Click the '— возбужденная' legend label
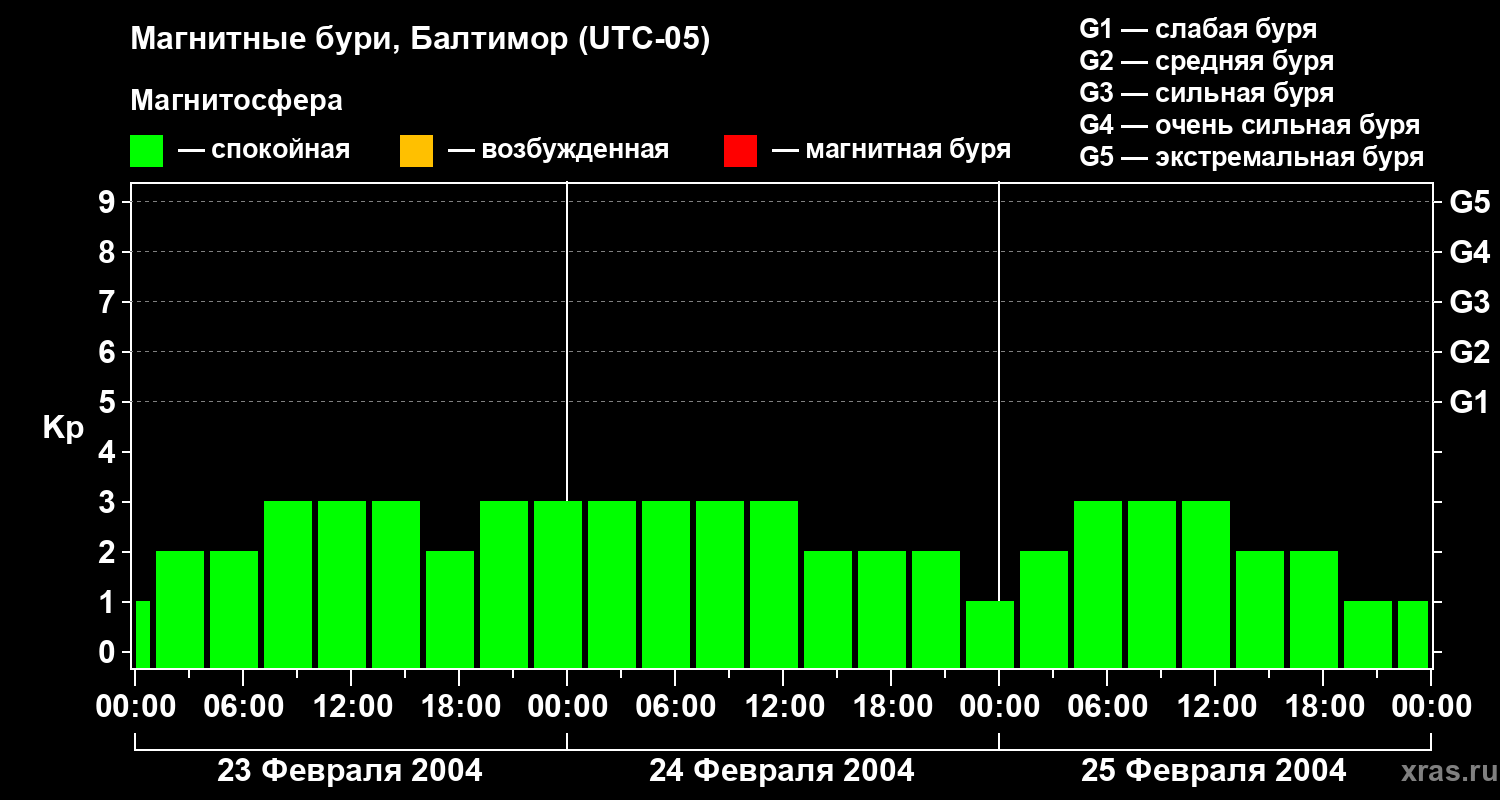The width and height of the screenshot is (1500, 800). point(558,150)
